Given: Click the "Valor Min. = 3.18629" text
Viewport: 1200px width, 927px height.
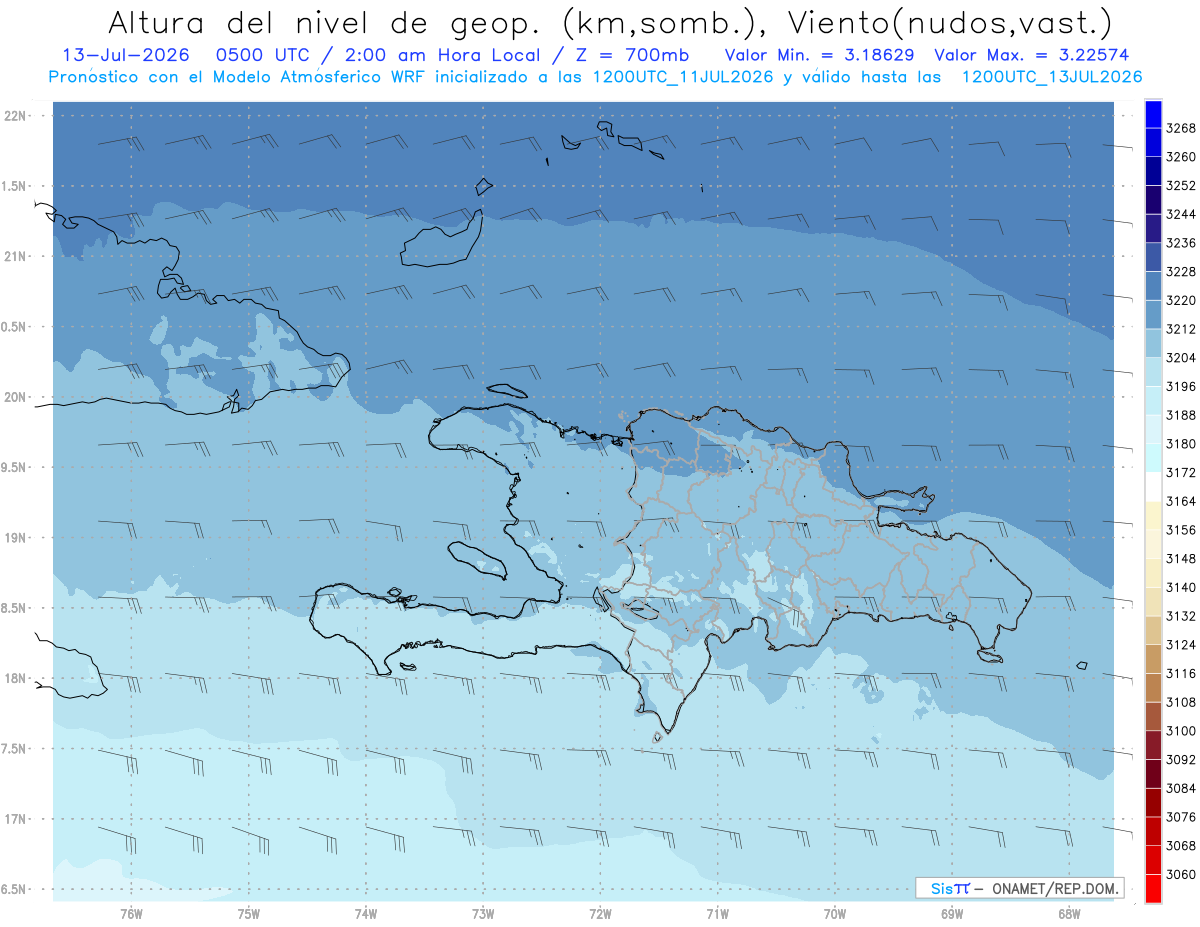Looking at the screenshot, I should [820, 55].
